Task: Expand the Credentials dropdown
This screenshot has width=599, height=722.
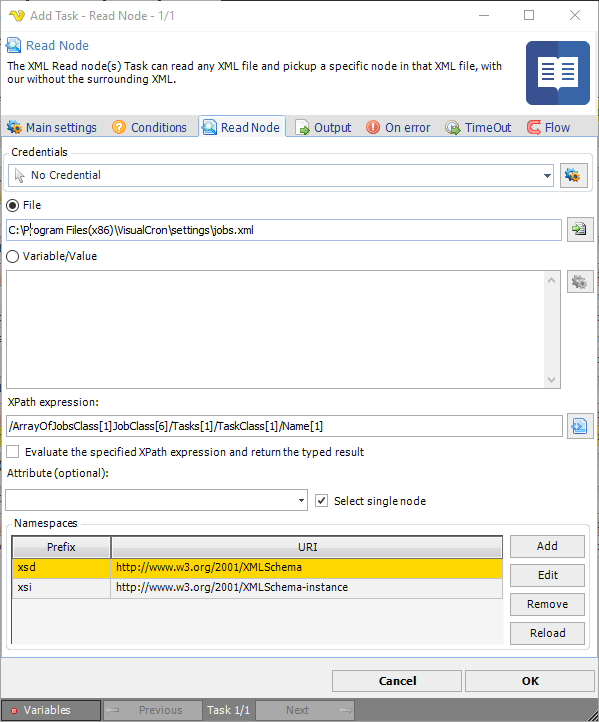Action: (547, 175)
